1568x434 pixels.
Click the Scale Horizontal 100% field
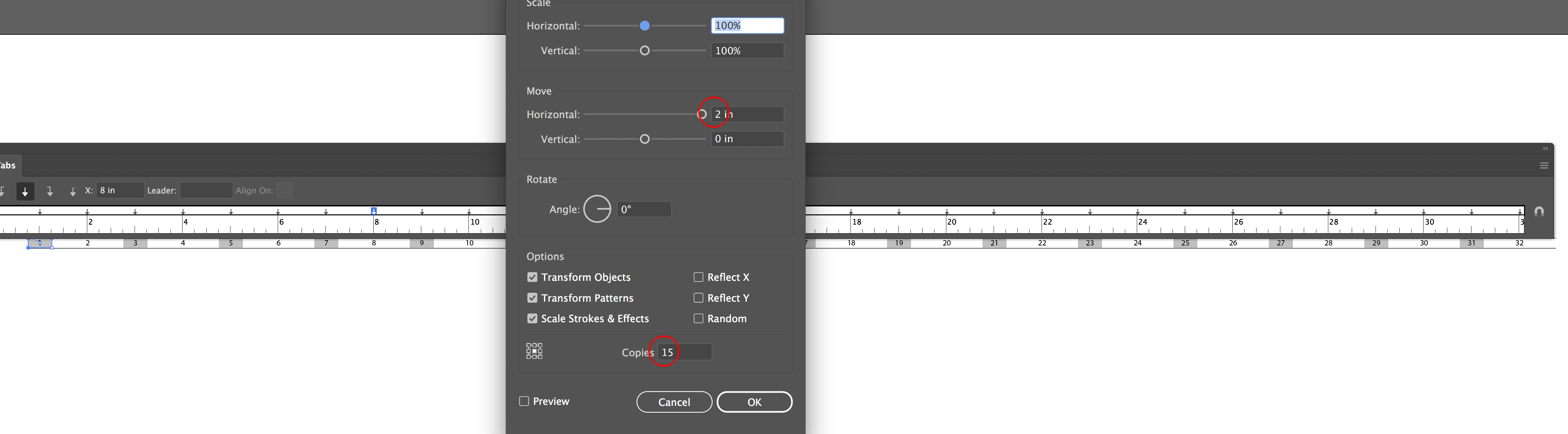pyautogui.click(x=748, y=25)
